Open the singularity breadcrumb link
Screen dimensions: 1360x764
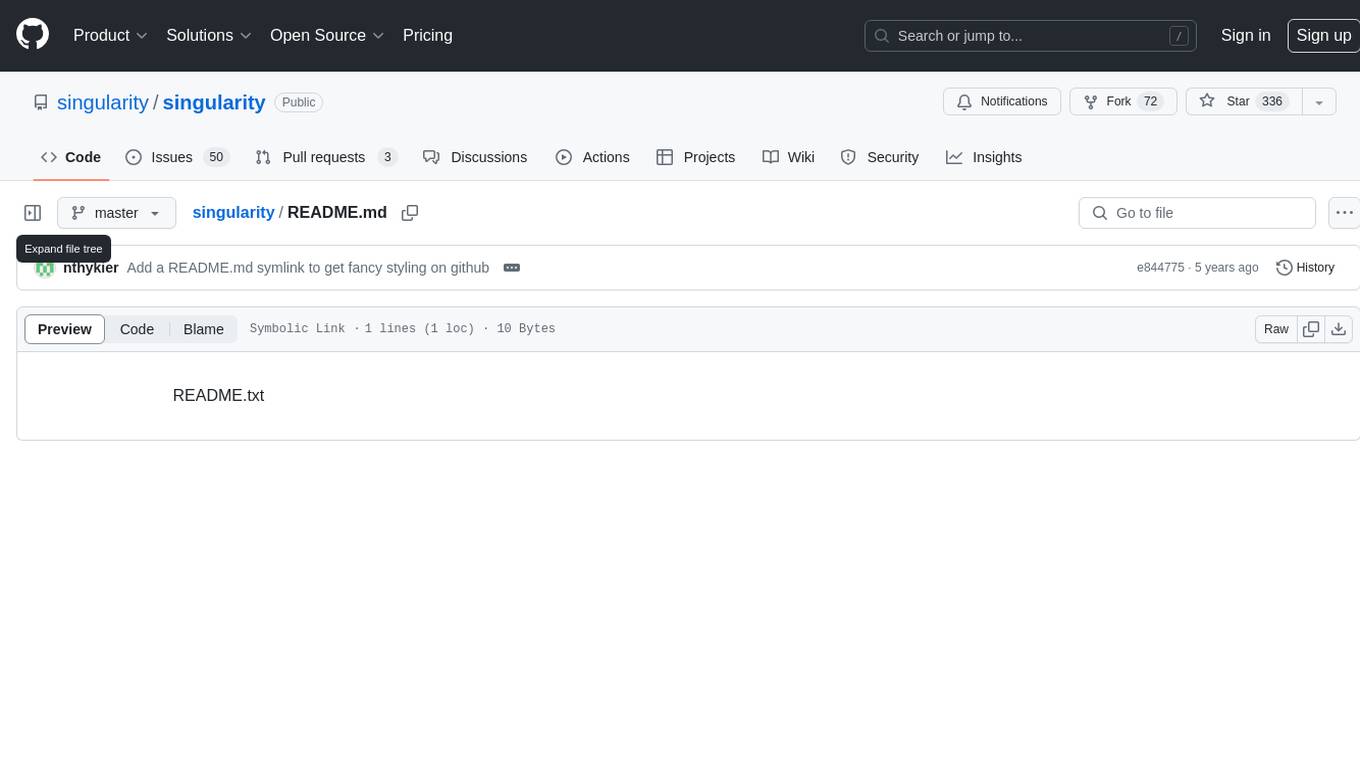[x=233, y=212]
